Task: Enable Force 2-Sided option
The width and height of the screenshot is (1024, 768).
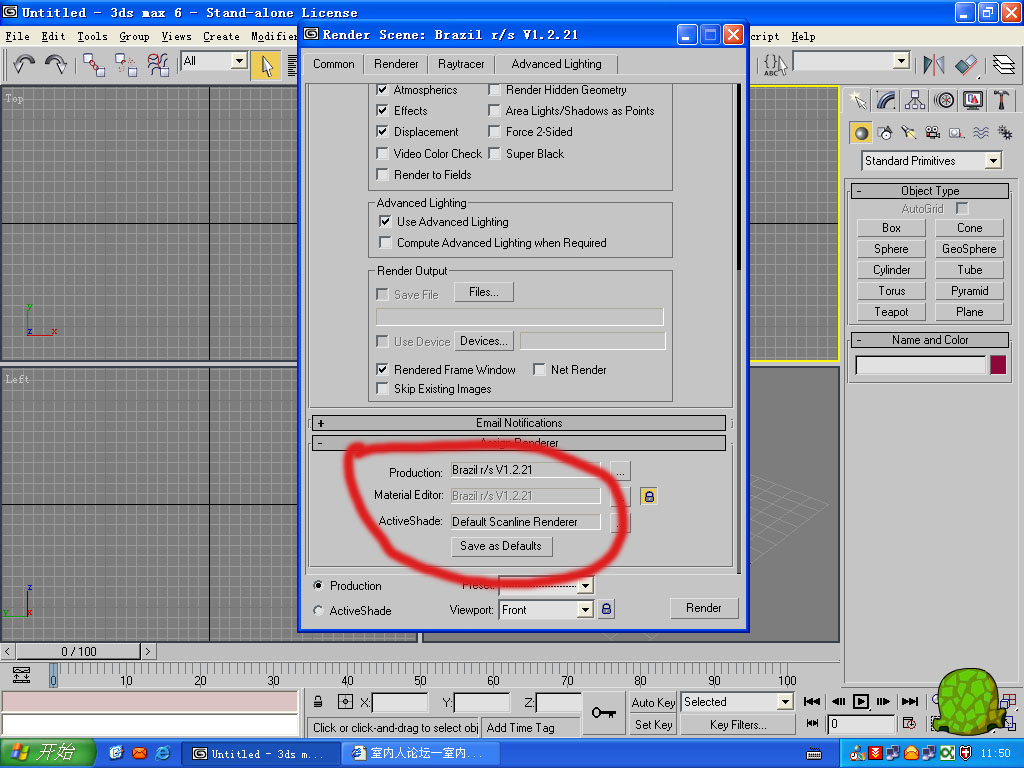Action: [494, 131]
